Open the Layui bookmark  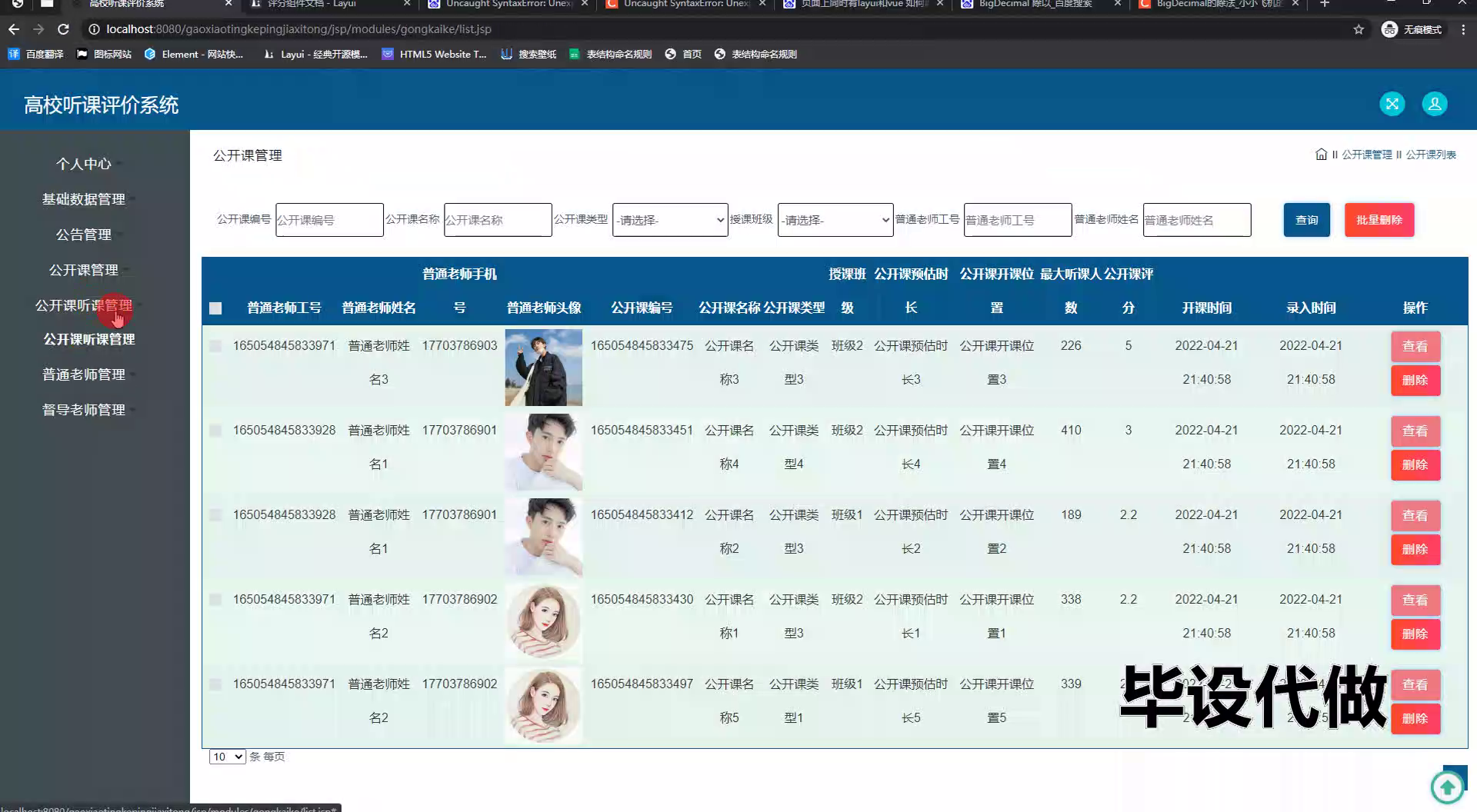(x=315, y=54)
